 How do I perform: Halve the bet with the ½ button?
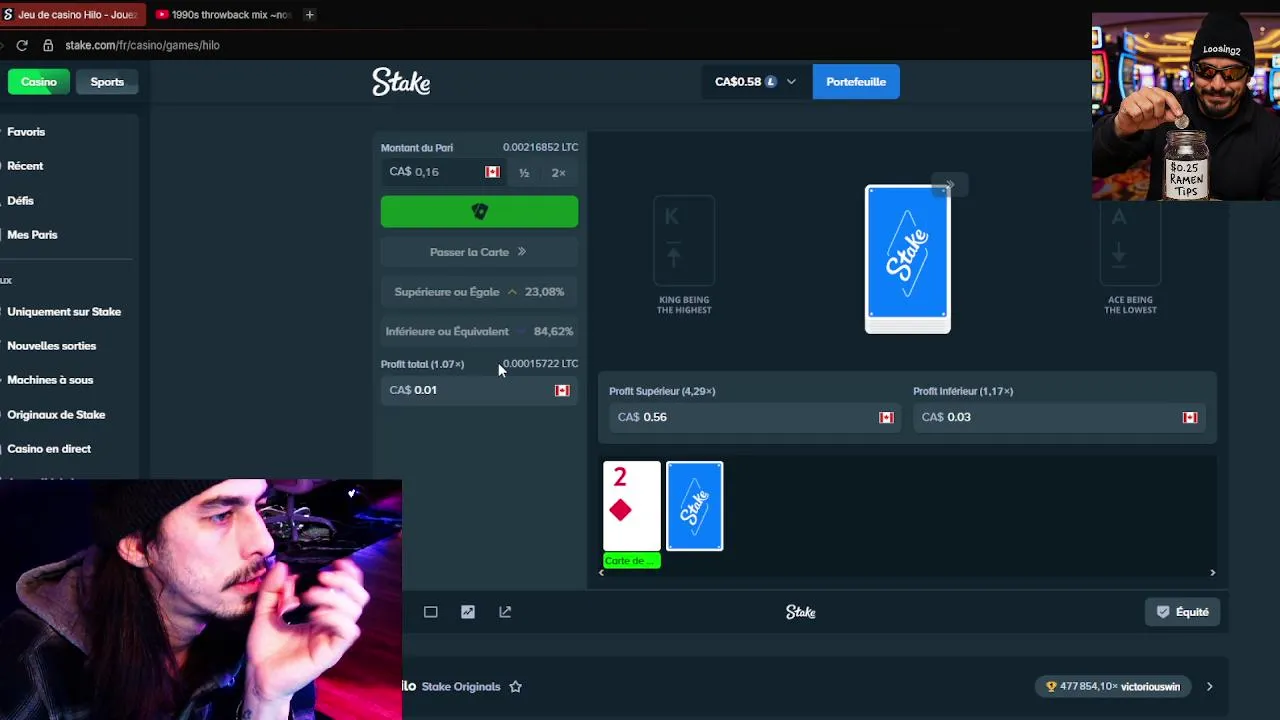point(523,173)
